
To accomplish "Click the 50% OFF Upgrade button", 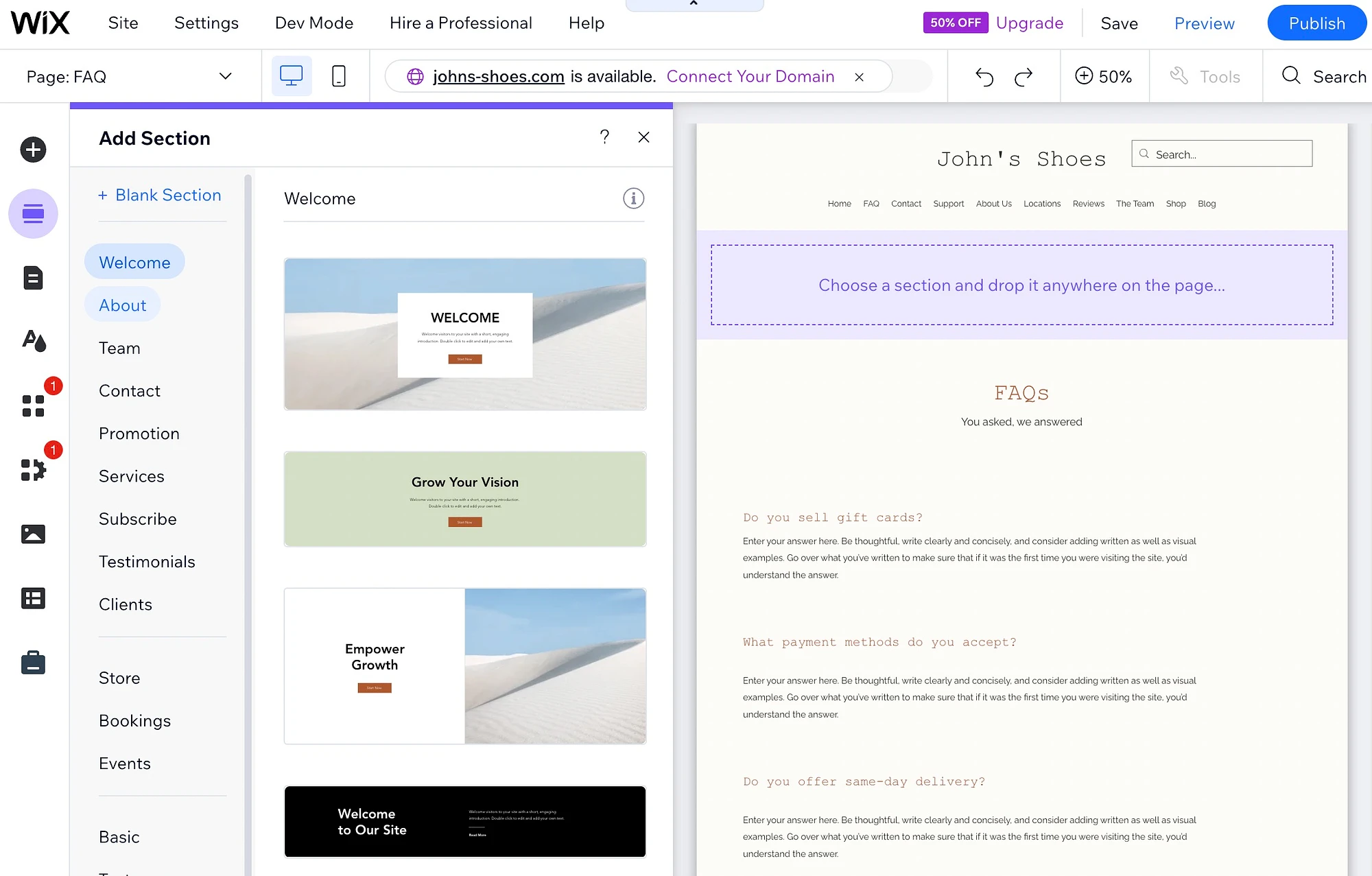I will pyautogui.click(x=994, y=22).
